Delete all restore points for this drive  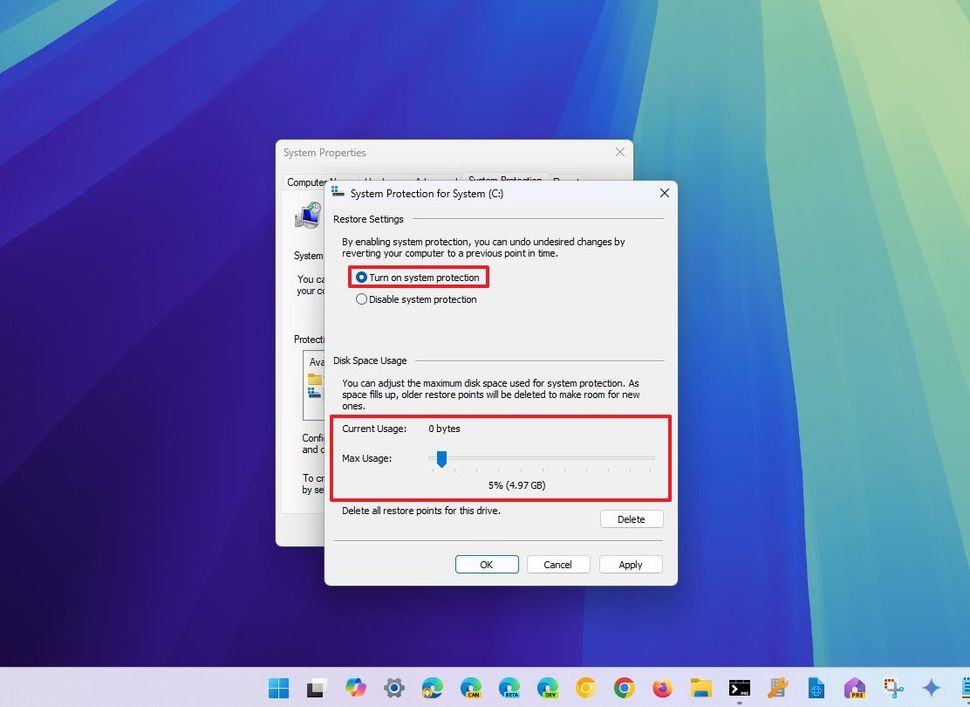tap(631, 519)
